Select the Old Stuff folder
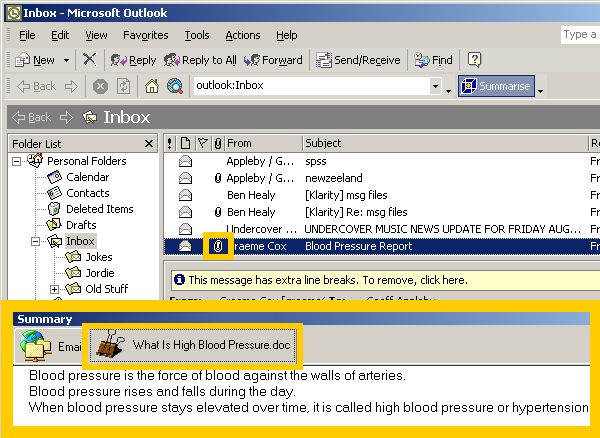The height and width of the screenshot is (438, 600). [x=106, y=289]
